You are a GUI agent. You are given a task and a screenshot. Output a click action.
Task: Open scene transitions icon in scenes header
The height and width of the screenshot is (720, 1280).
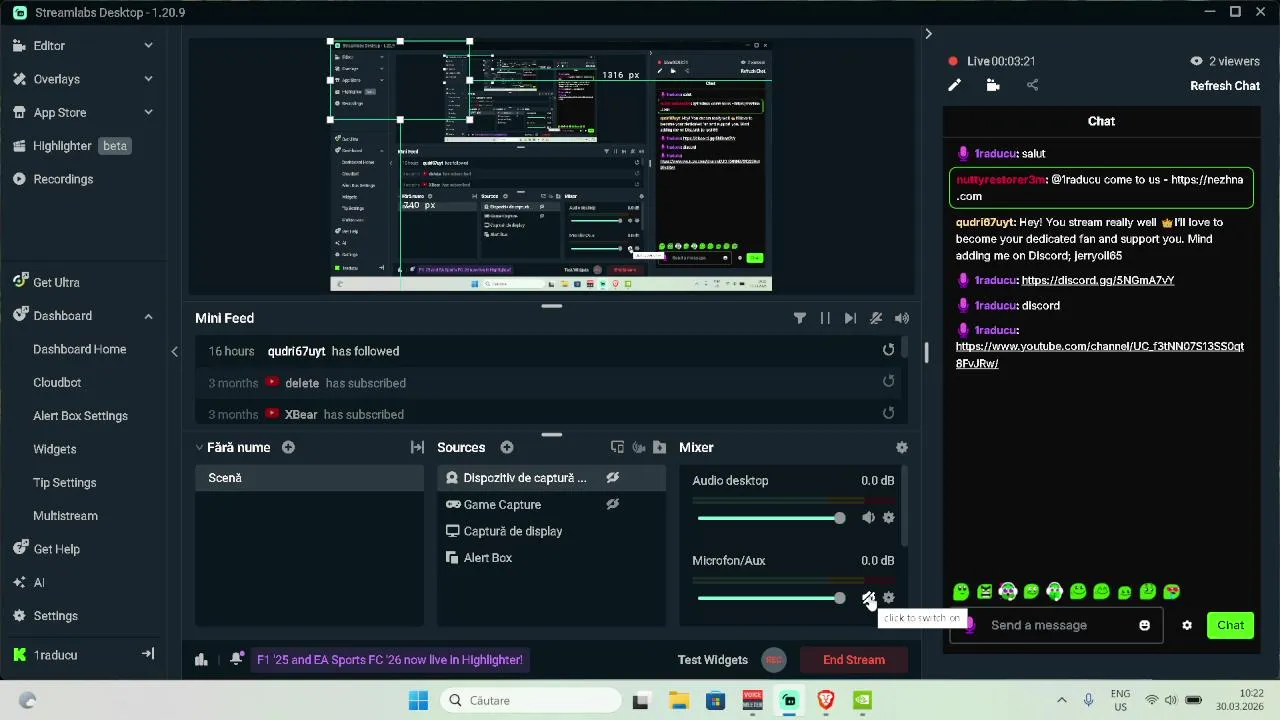417,447
